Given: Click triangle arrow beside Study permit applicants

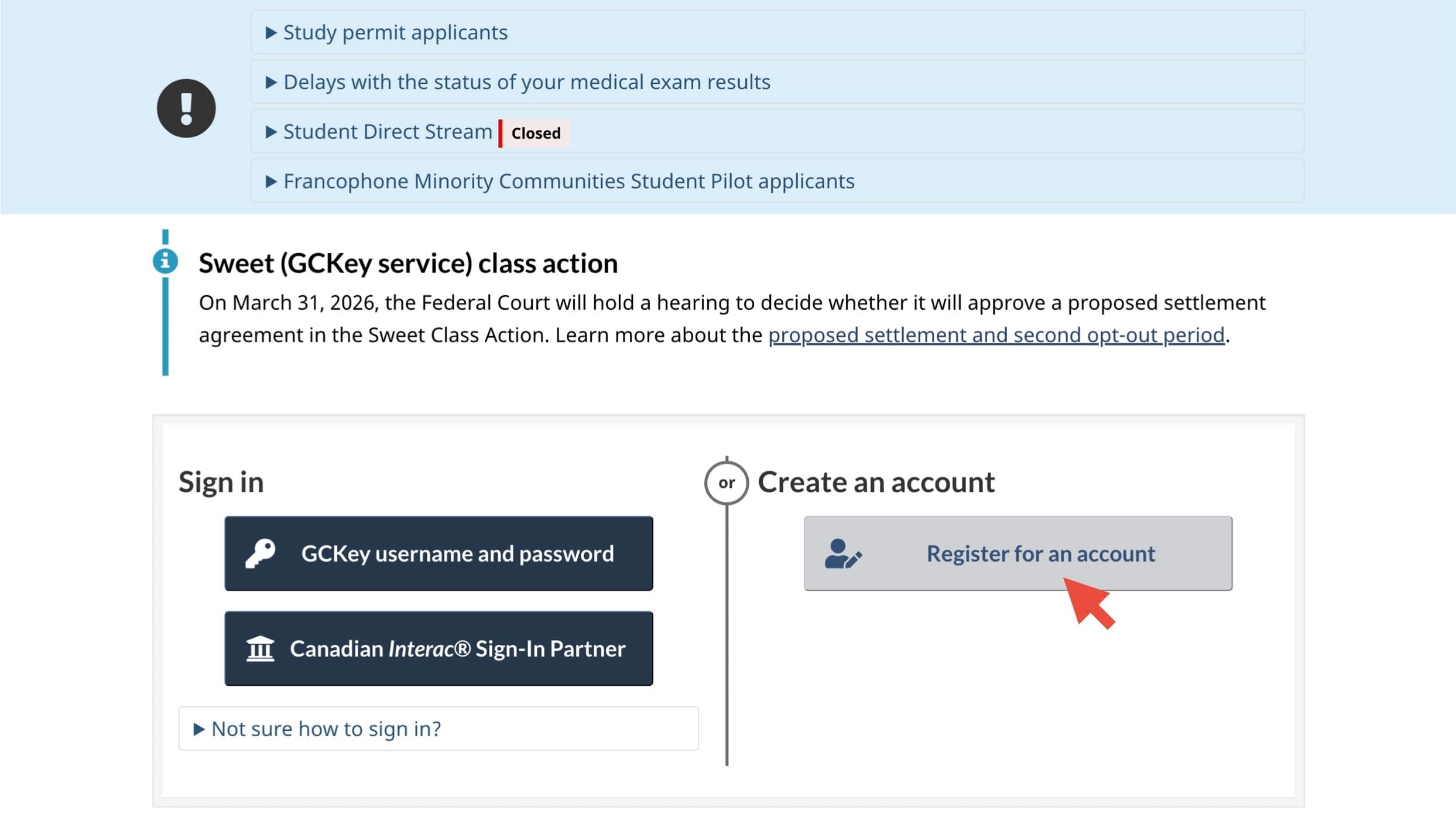Looking at the screenshot, I should (270, 33).
